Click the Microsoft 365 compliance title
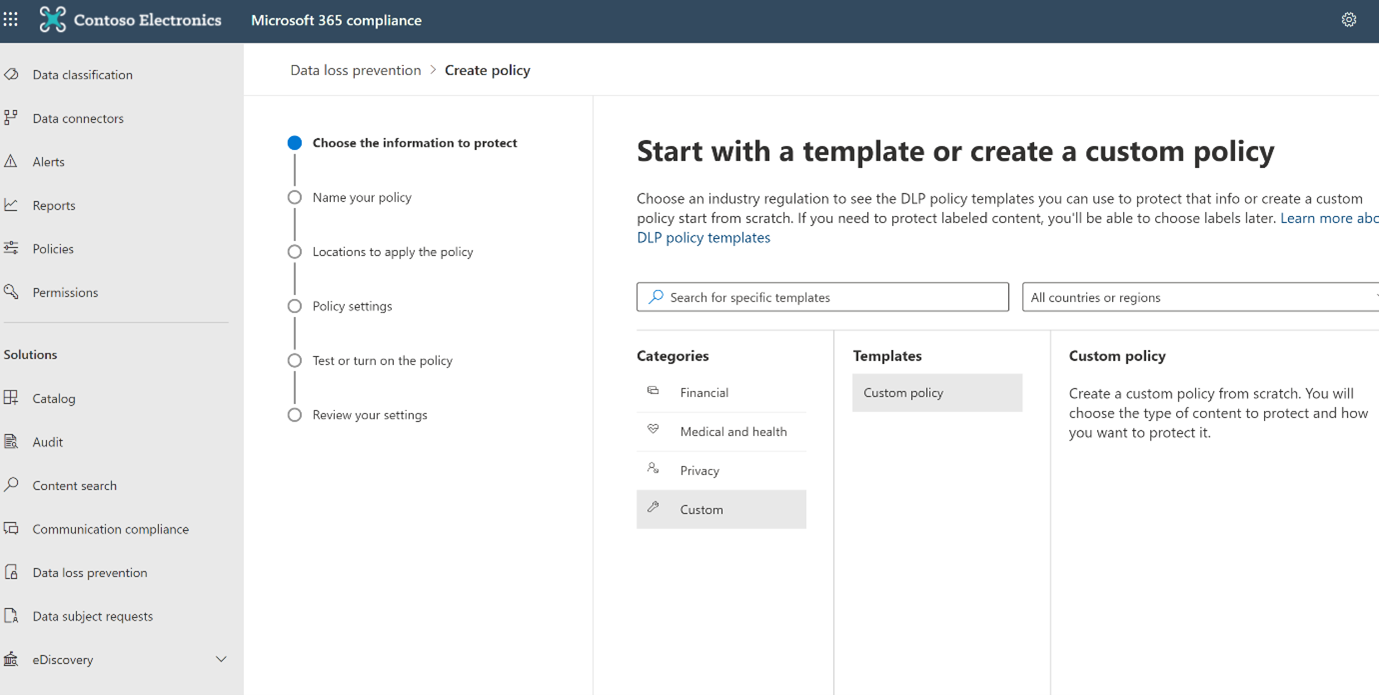 coord(336,20)
